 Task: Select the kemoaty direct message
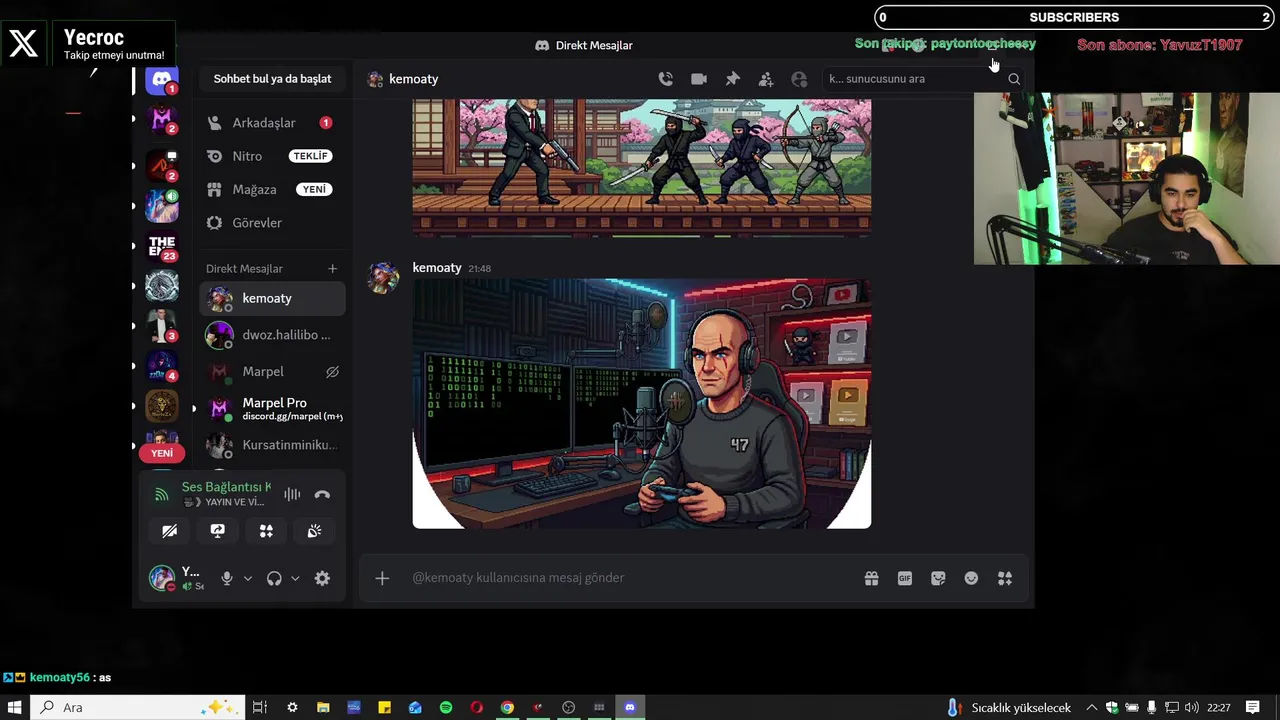[272, 298]
